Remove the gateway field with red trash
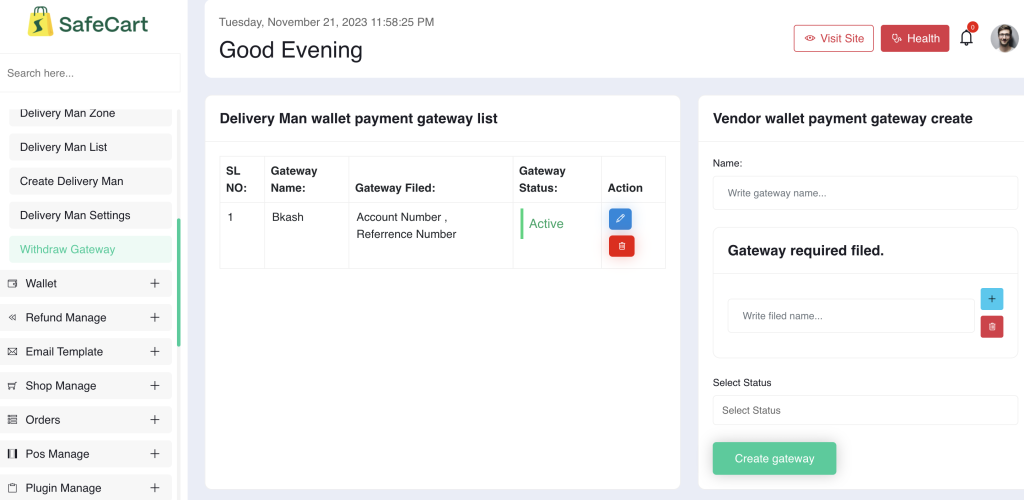 [x=991, y=326]
